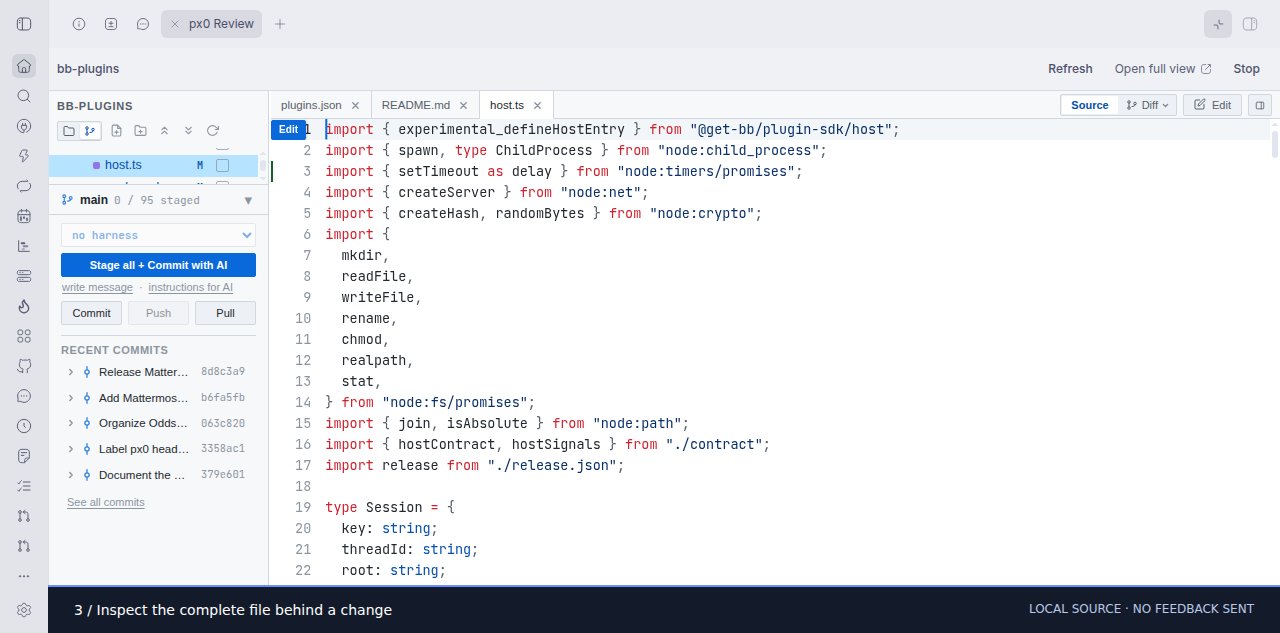1280x633 pixels.
Task: Click the info circle icon in top bar
Action: pyautogui.click(x=79, y=24)
